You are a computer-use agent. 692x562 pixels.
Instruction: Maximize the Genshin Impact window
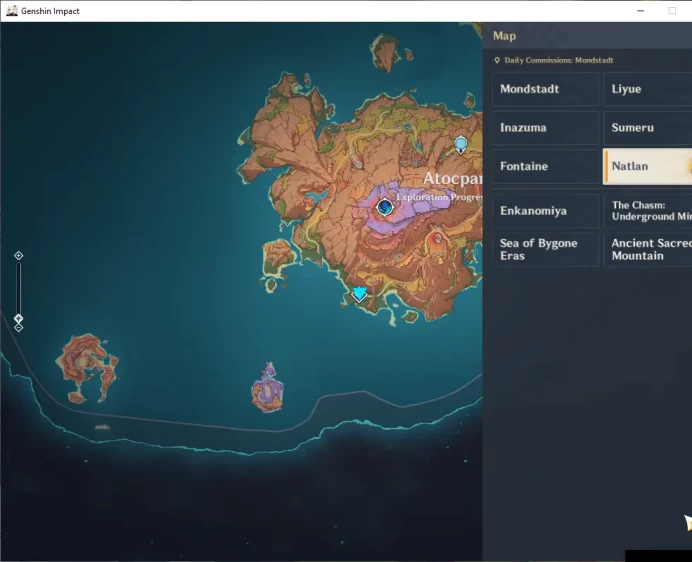click(672, 11)
